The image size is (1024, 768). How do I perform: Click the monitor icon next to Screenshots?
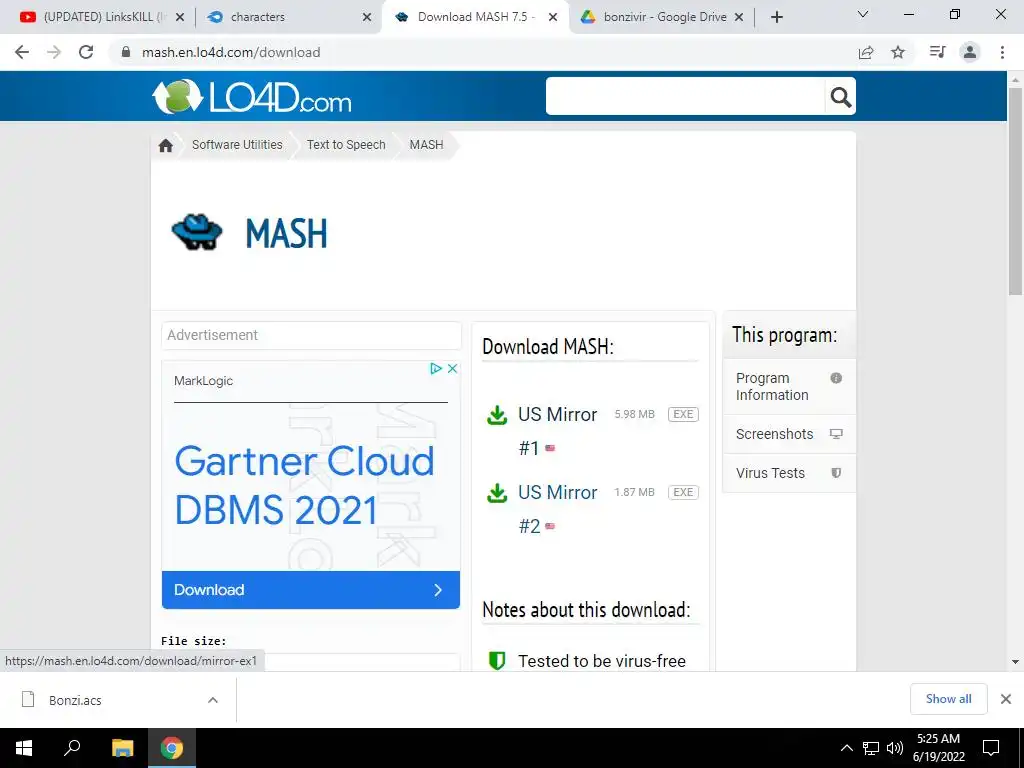point(836,434)
